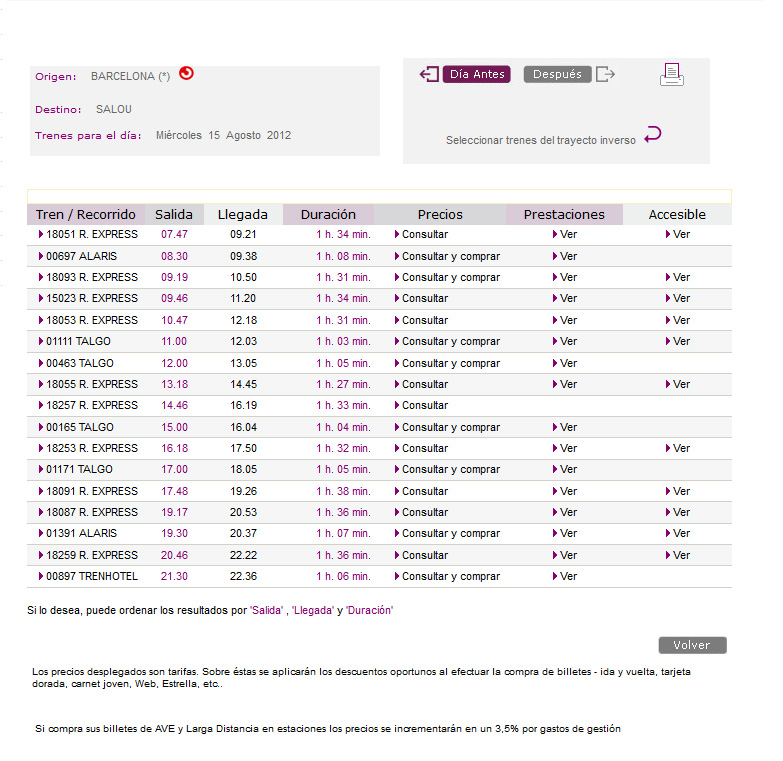The width and height of the screenshot is (783, 761).
Task: View Accesible info for train 18091
Action: pos(678,491)
